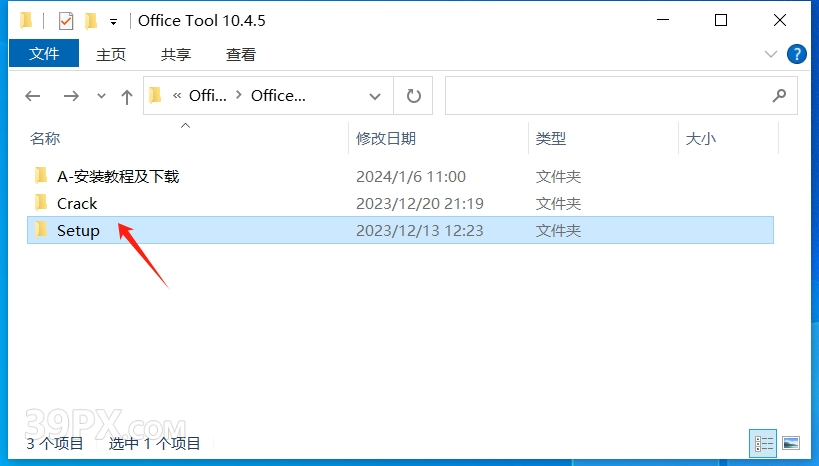
Task: Open the recent locations dropdown
Action: tap(101, 96)
